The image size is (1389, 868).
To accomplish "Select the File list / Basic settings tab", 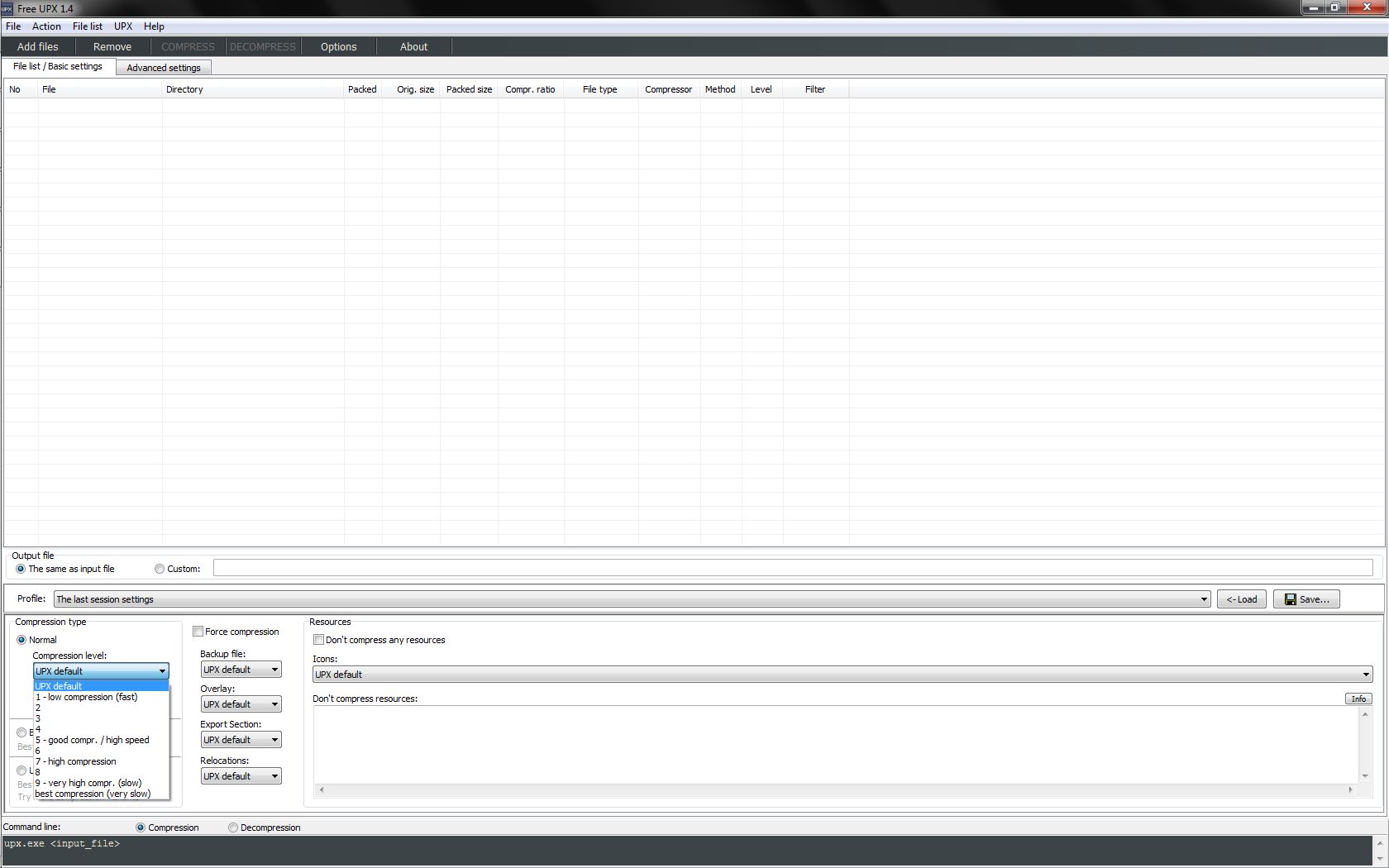I will 58,66.
